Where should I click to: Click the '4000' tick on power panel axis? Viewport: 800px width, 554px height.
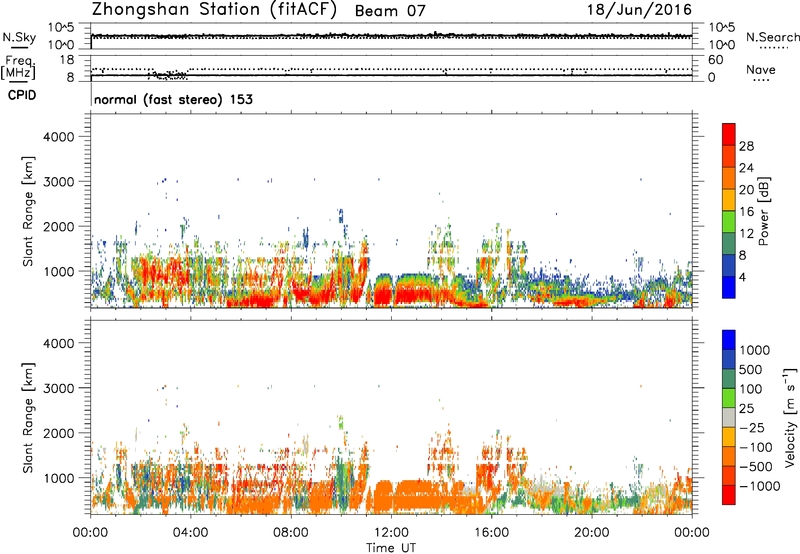(x=58, y=137)
